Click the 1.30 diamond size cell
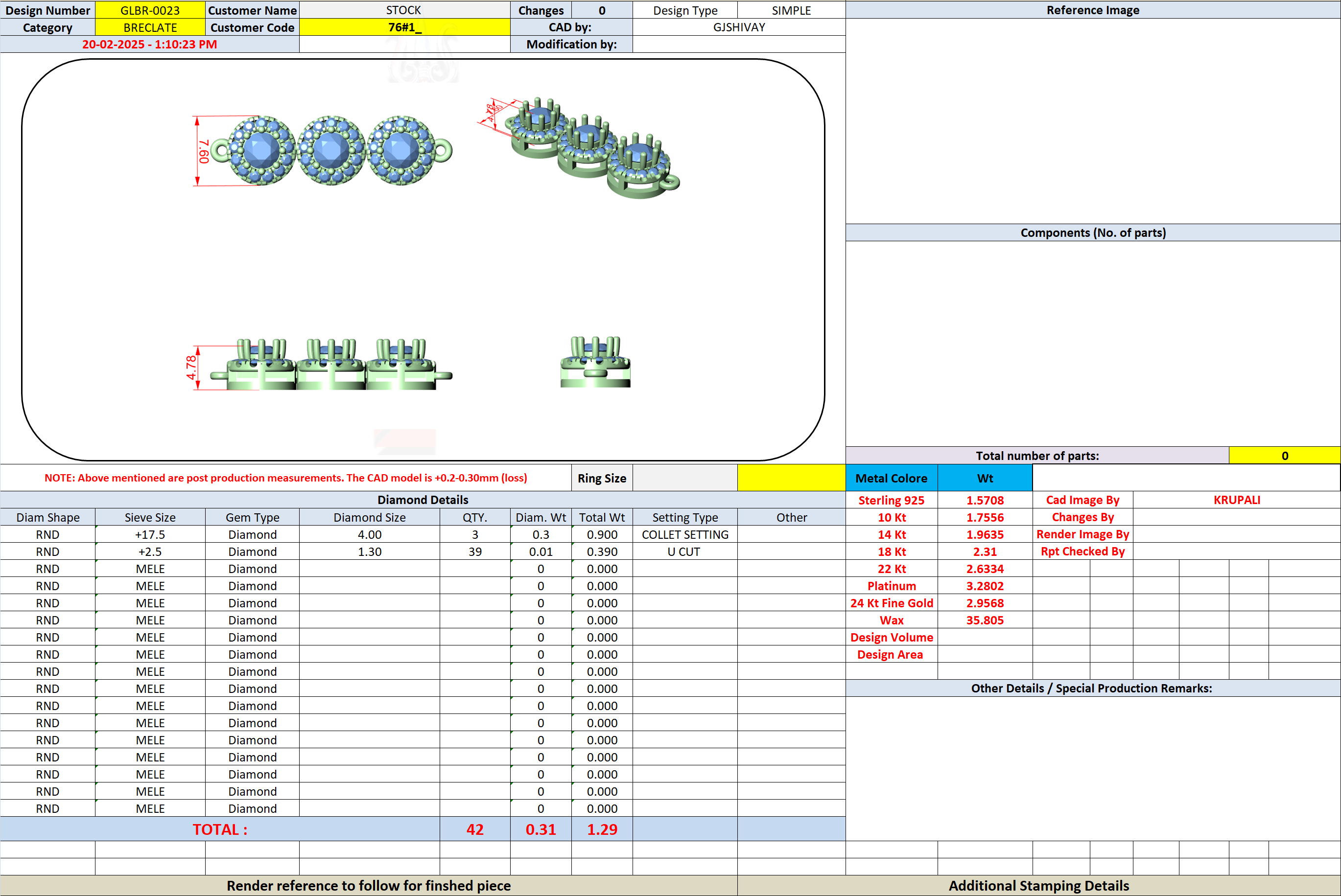The image size is (1341, 896). tap(369, 551)
